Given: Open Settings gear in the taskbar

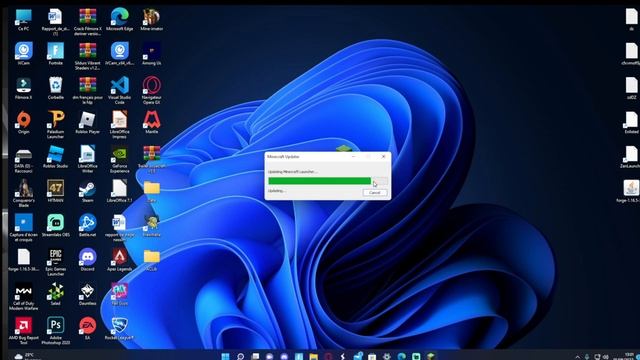Looking at the screenshot, I should tap(387, 356).
